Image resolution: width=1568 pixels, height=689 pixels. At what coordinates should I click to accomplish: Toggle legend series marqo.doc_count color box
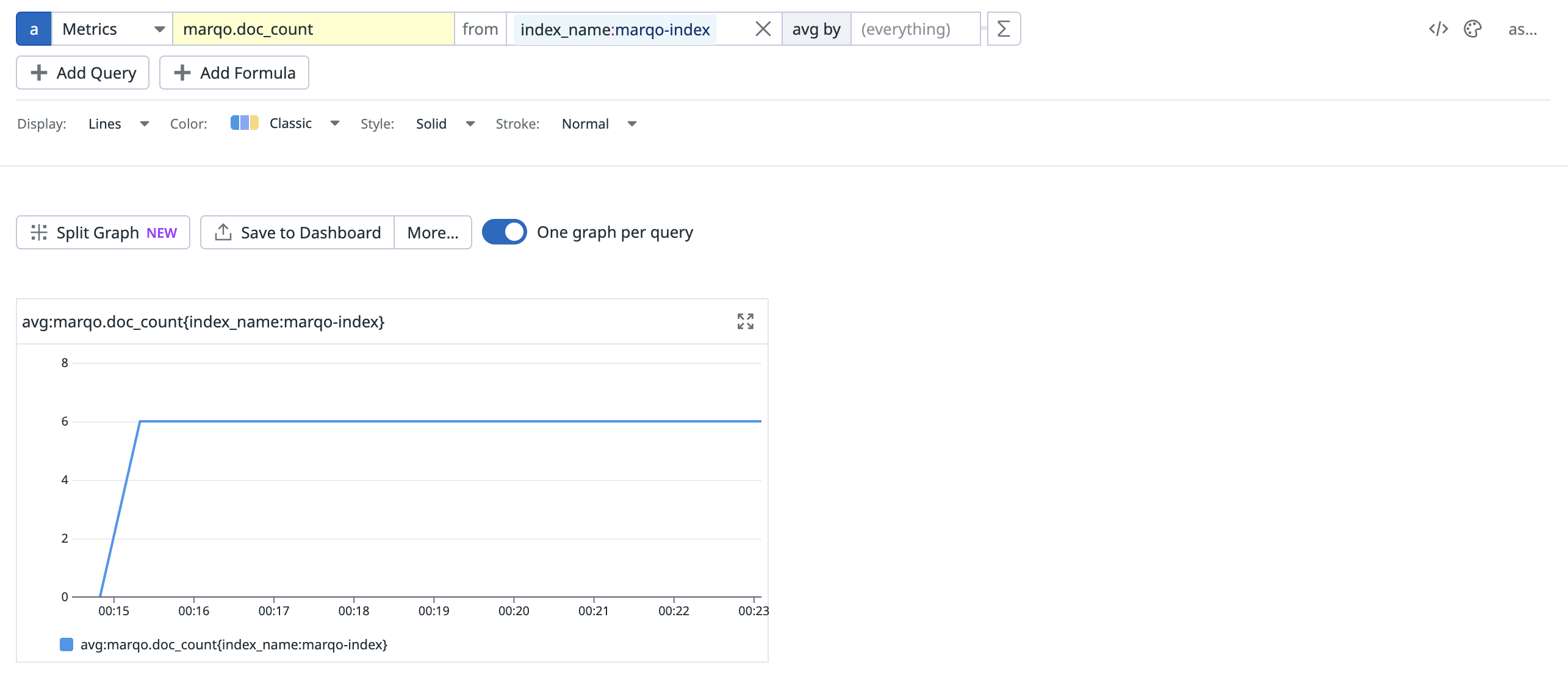point(67,644)
